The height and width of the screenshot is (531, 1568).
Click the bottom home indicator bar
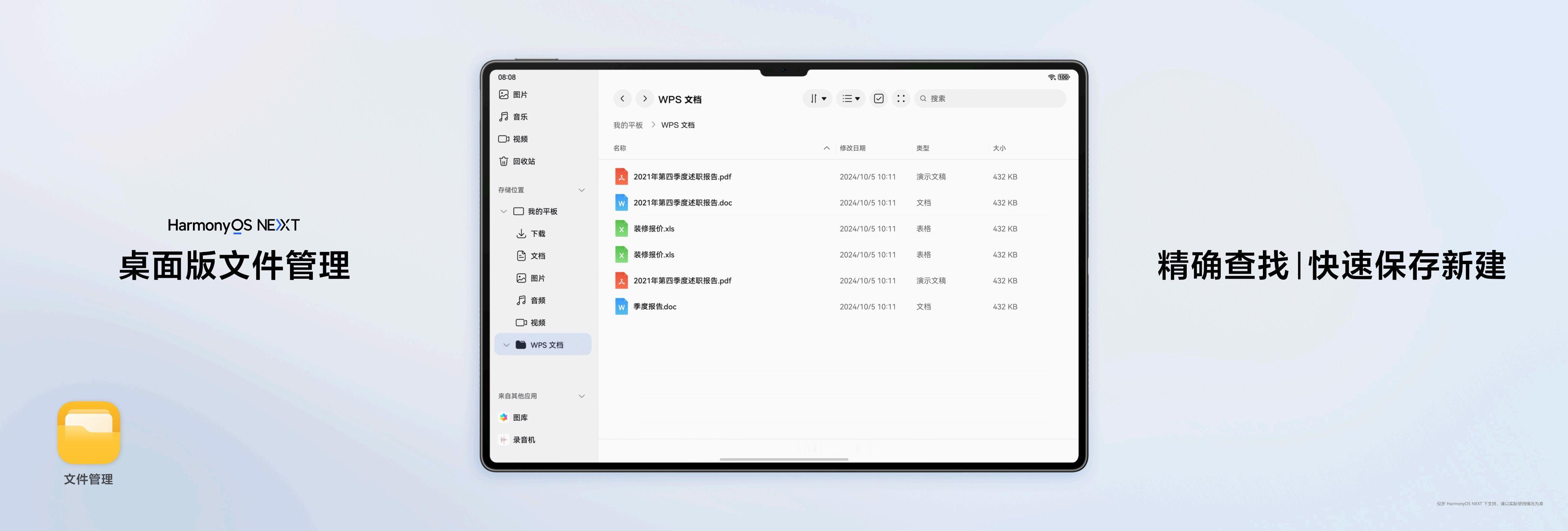click(783, 459)
